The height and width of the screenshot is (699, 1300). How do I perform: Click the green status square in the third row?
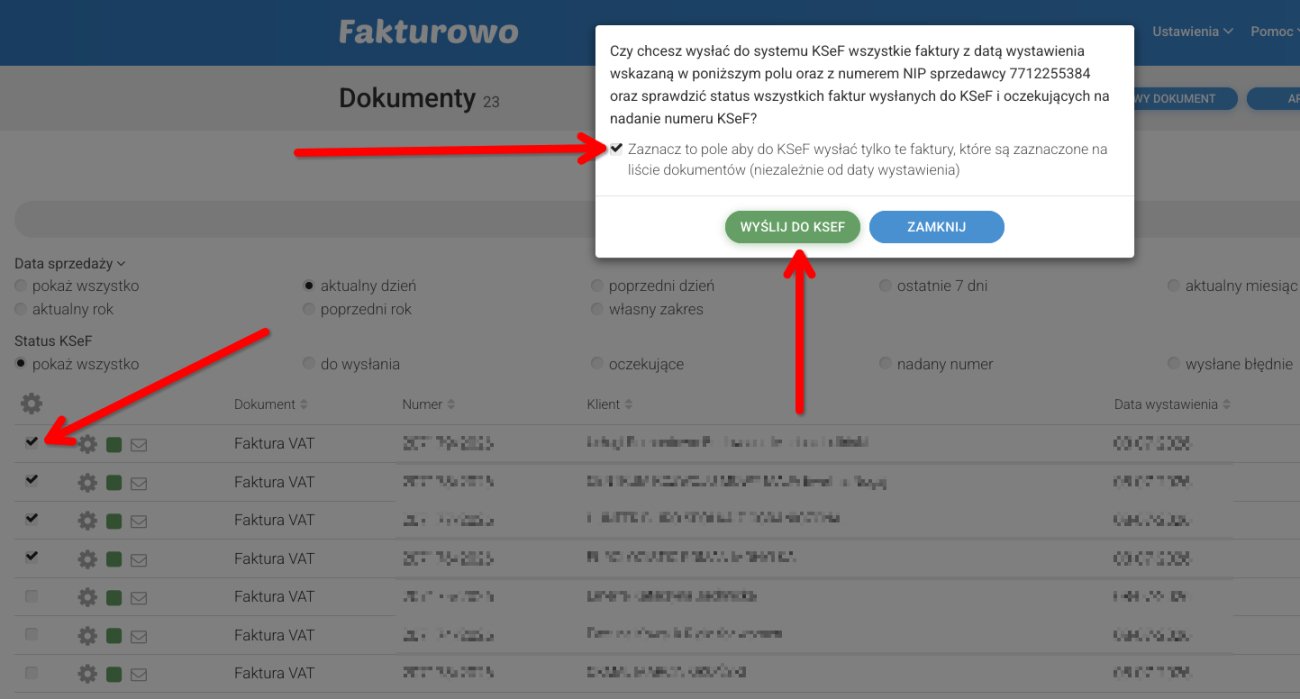pyautogui.click(x=114, y=521)
